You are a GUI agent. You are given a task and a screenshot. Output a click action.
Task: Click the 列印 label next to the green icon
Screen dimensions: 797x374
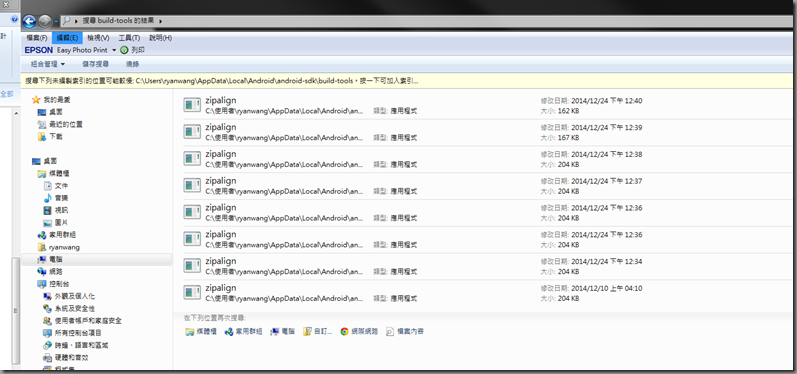click(138, 50)
